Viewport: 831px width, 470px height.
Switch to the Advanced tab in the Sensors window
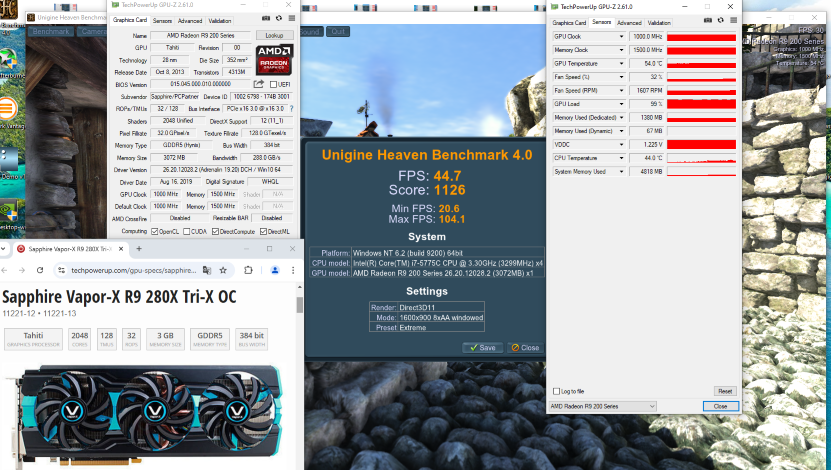pos(629,23)
